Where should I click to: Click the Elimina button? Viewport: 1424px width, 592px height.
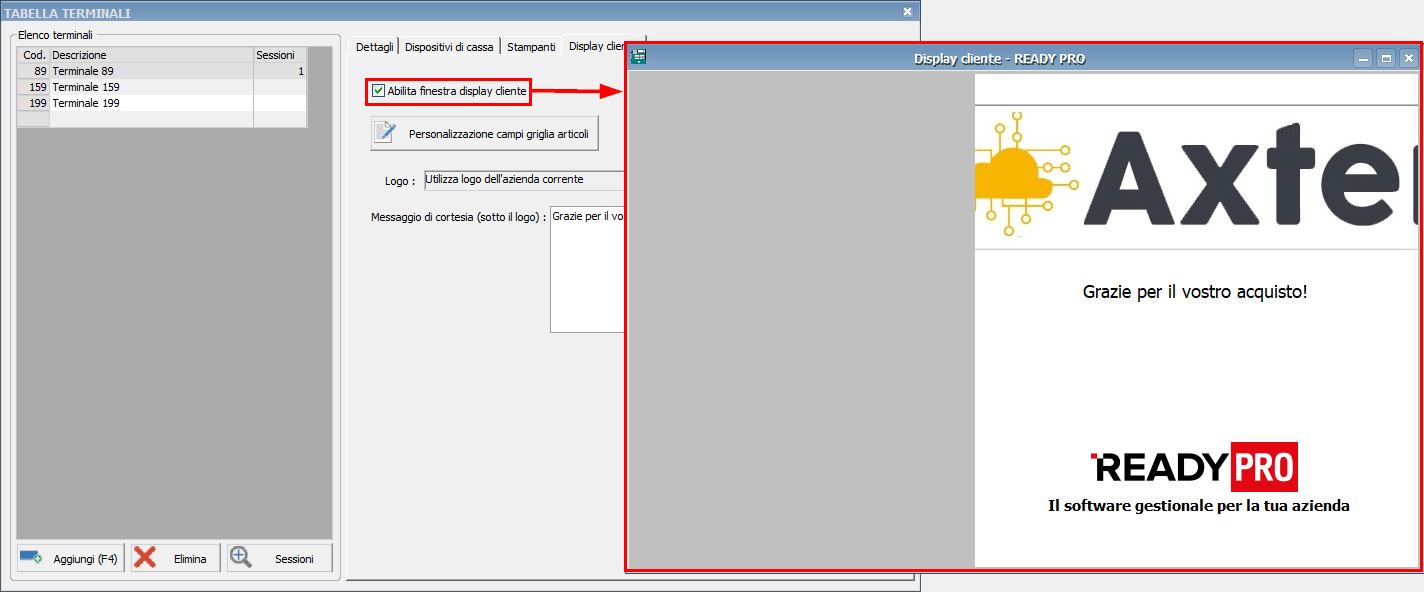tap(175, 559)
